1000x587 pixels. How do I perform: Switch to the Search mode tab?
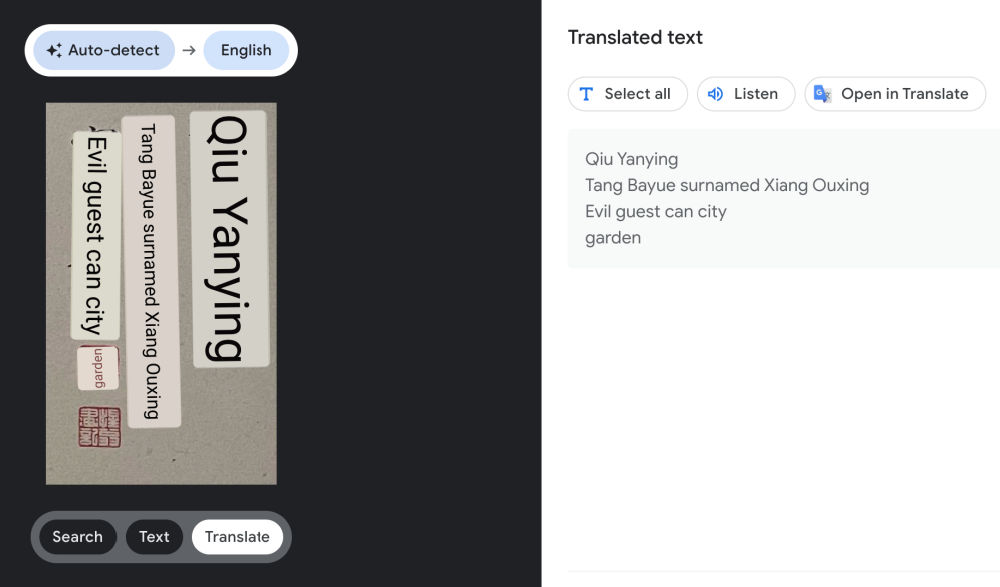pyautogui.click(x=77, y=537)
